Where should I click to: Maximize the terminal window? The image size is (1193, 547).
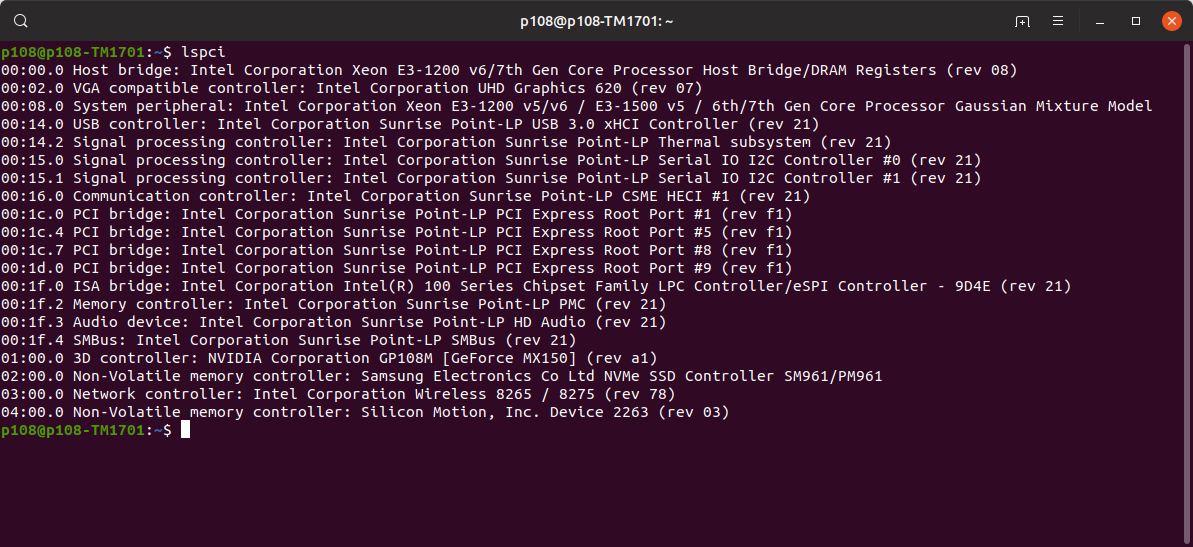(1136, 21)
